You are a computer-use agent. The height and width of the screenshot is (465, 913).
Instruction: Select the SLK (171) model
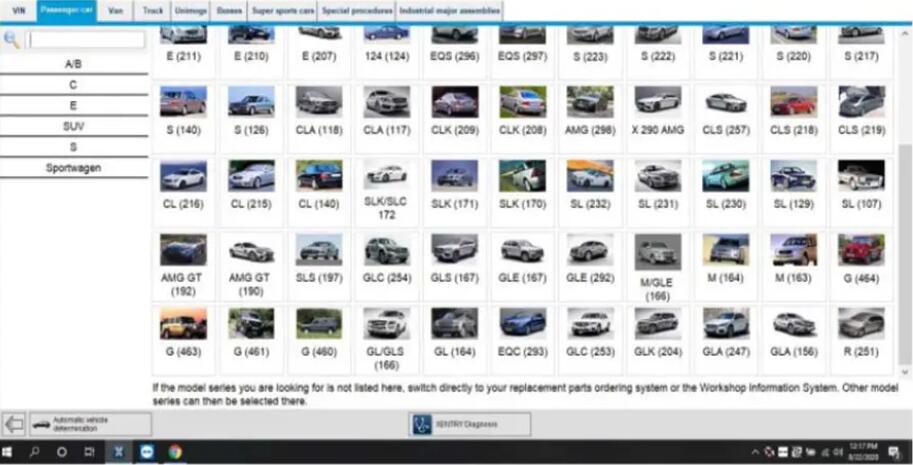tap(455, 191)
